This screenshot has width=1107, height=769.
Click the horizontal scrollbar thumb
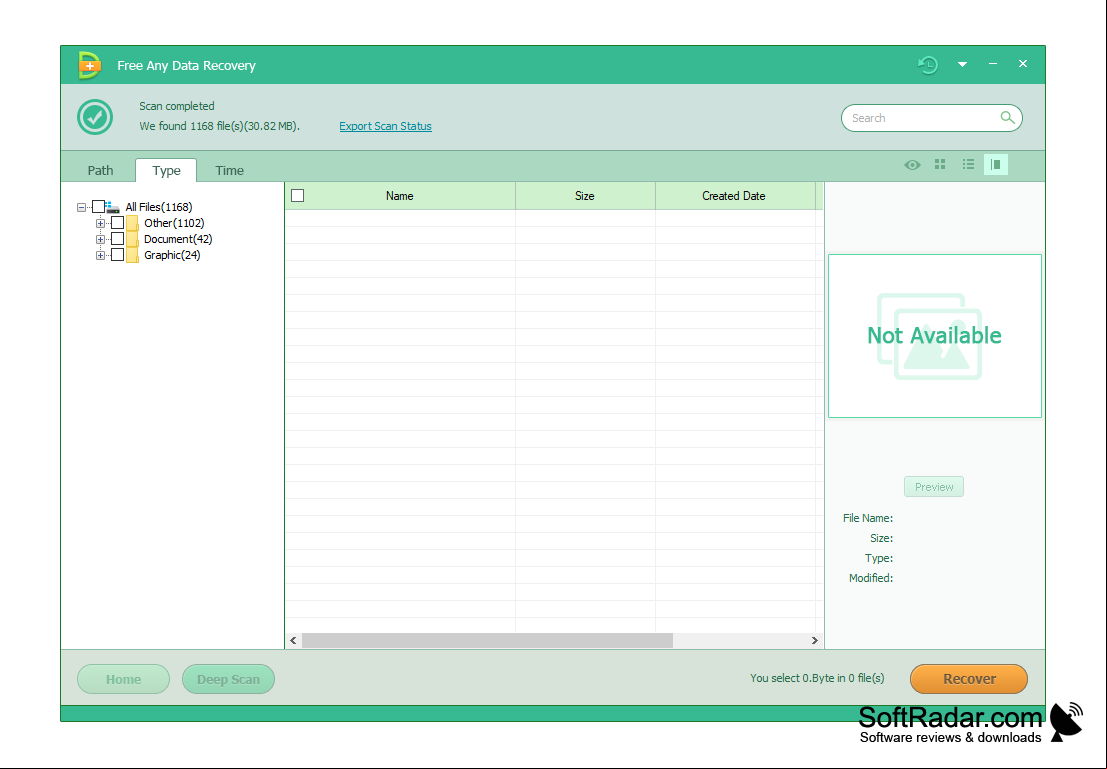487,640
